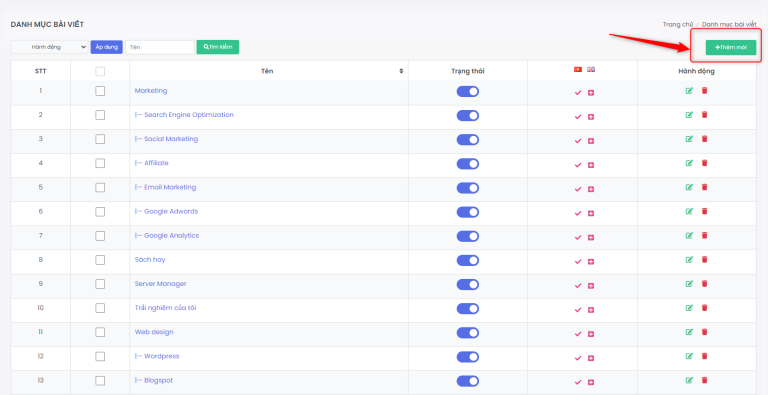This screenshot has width=768, height=395.
Task: Edit Search Engine Optimization row
Action: [689, 115]
